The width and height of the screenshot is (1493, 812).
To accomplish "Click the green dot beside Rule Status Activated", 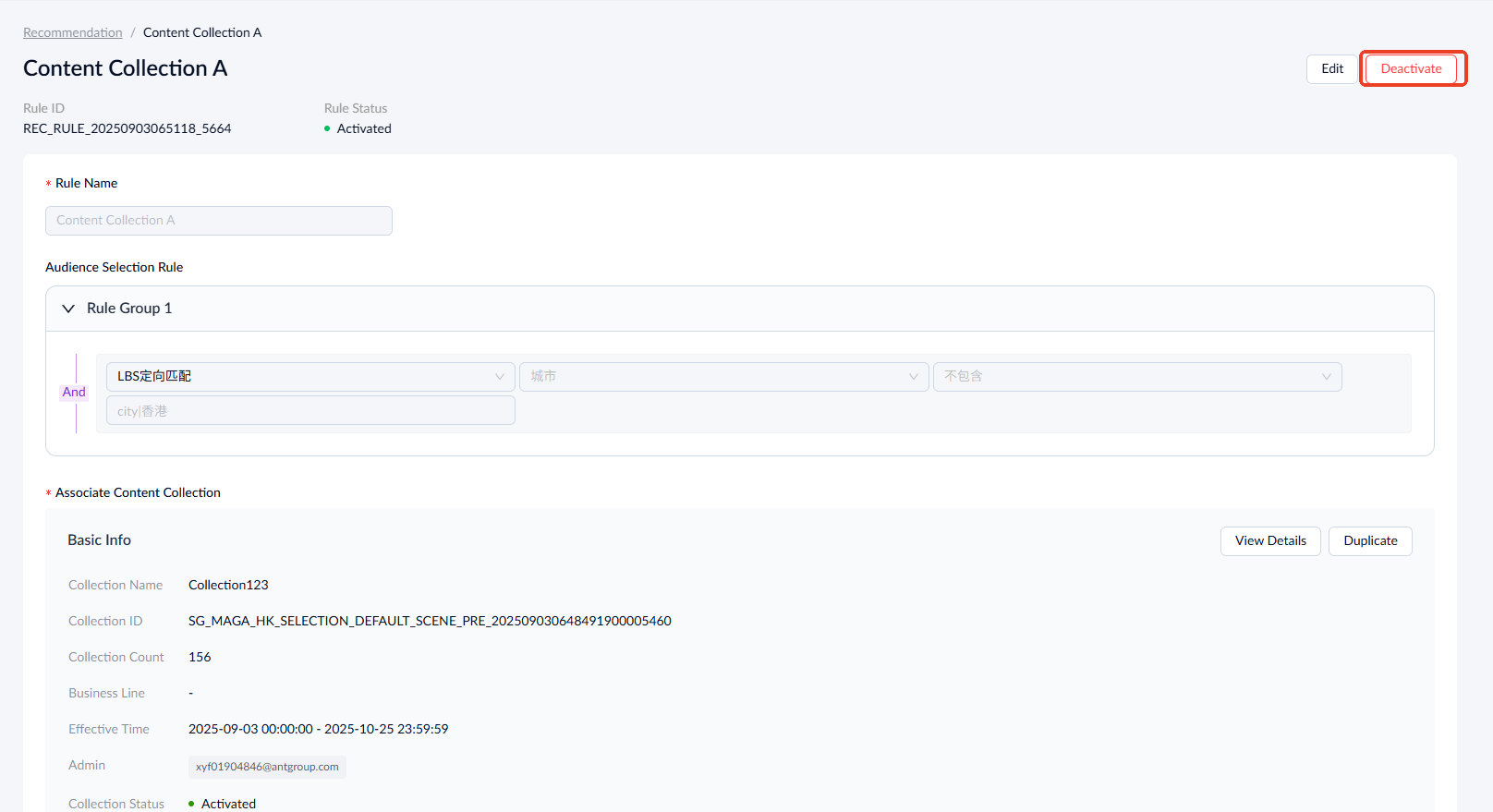I will point(327,129).
